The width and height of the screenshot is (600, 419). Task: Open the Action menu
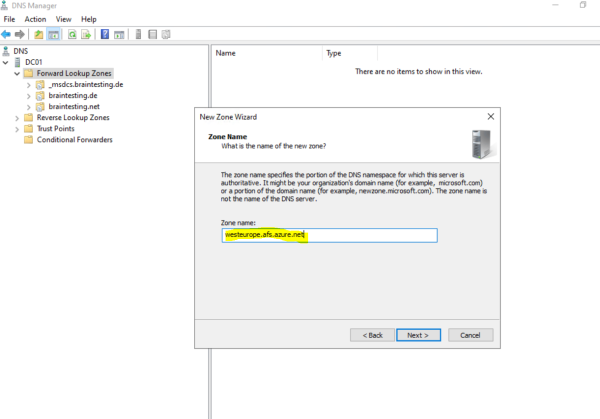[35, 19]
